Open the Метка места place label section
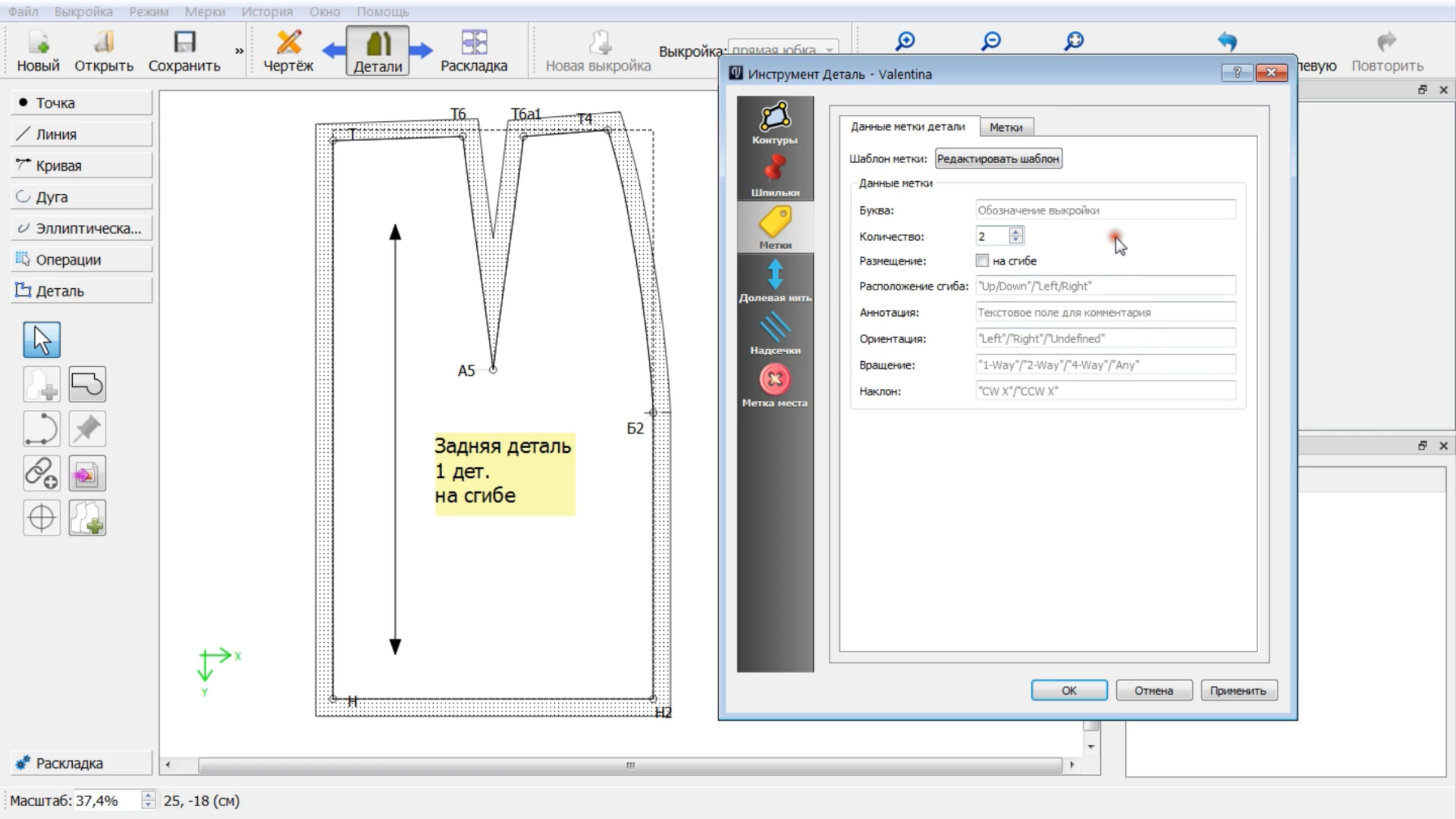The width and height of the screenshot is (1456, 819). [775, 386]
